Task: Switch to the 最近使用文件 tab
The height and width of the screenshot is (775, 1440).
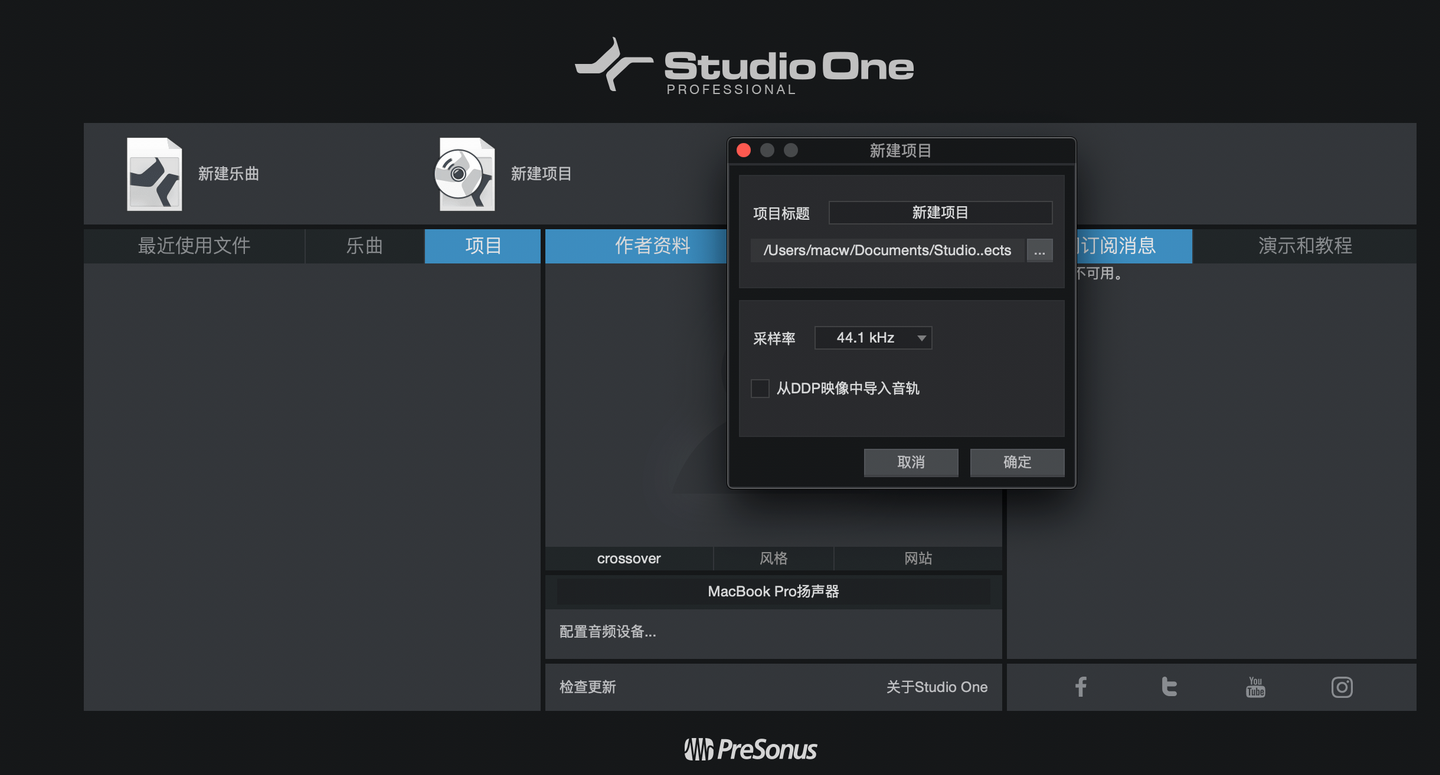Action: pyautogui.click(x=194, y=246)
